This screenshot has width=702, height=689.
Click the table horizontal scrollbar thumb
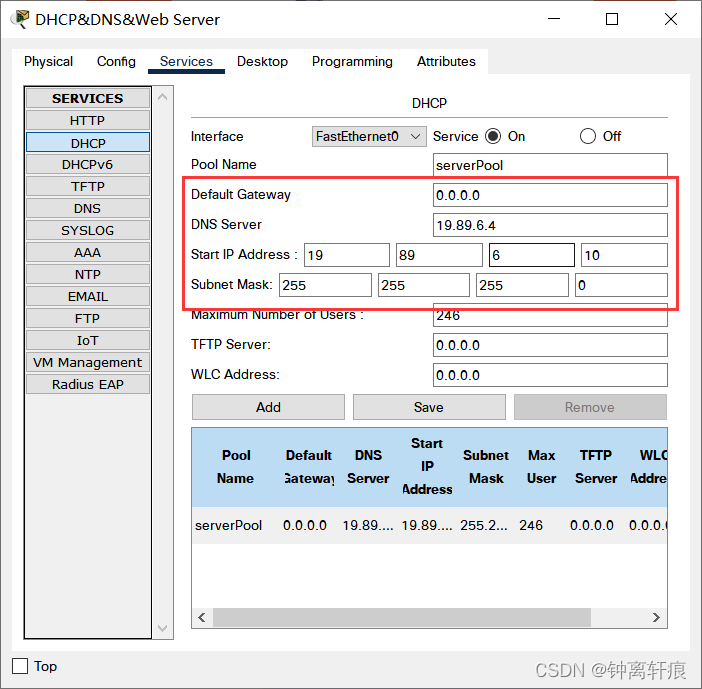(x=402, y=617)
